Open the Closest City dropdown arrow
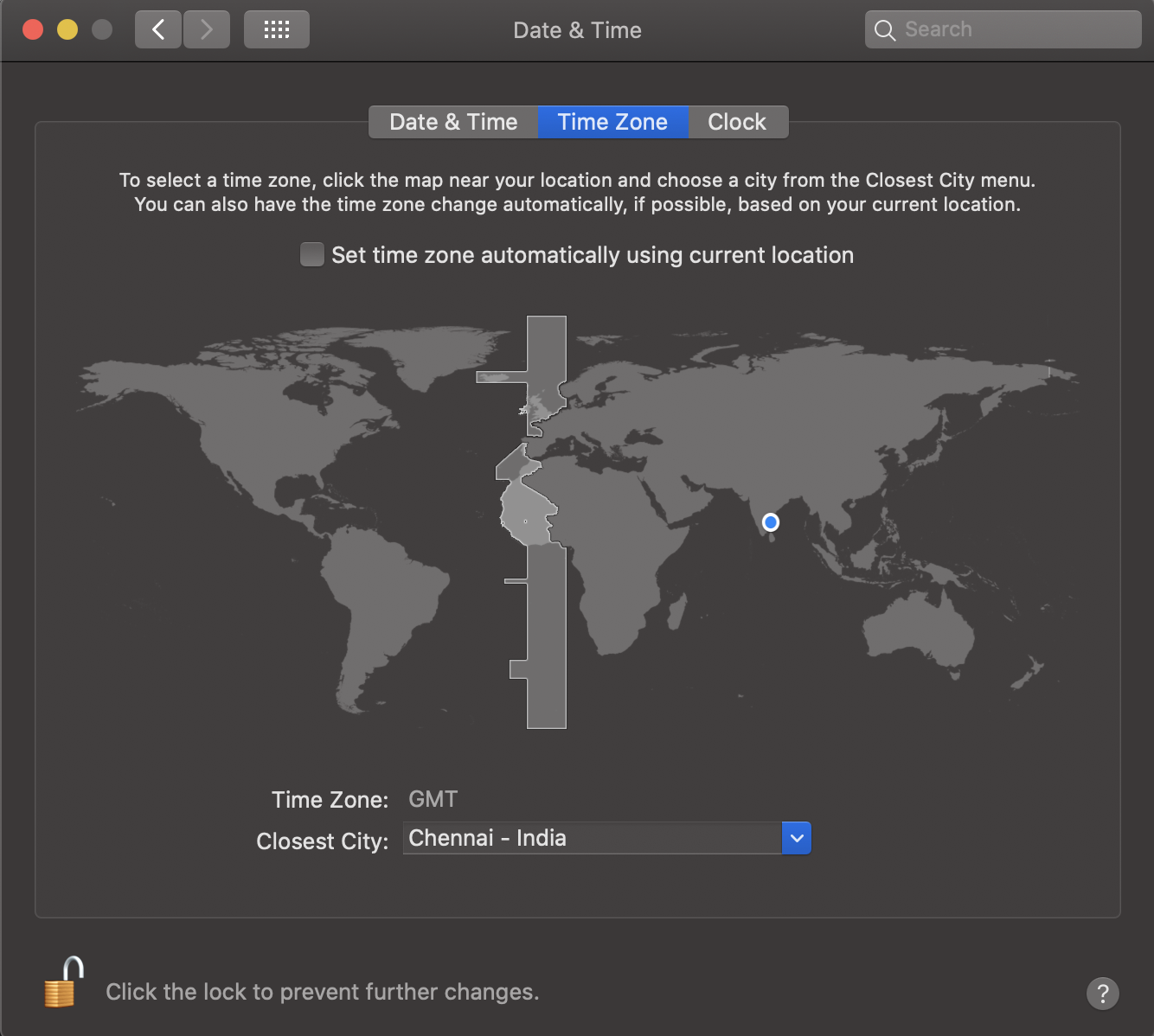The width and height of the screenshot is (1154, 1036). click(797, 838)
